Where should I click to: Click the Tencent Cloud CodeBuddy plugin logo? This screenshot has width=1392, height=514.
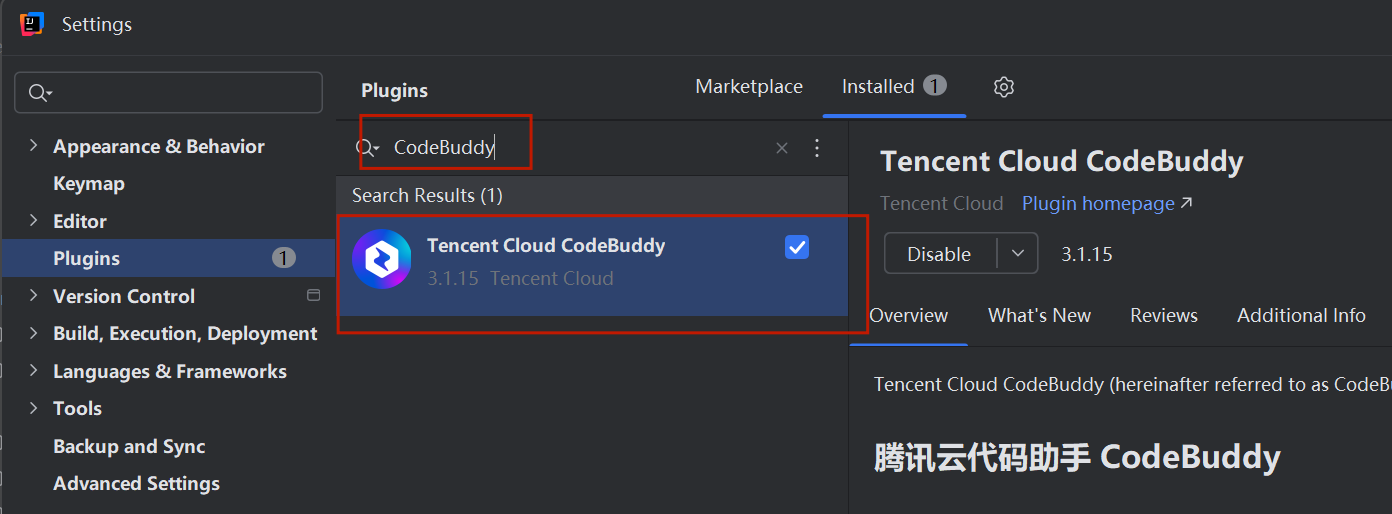[382, 260]
